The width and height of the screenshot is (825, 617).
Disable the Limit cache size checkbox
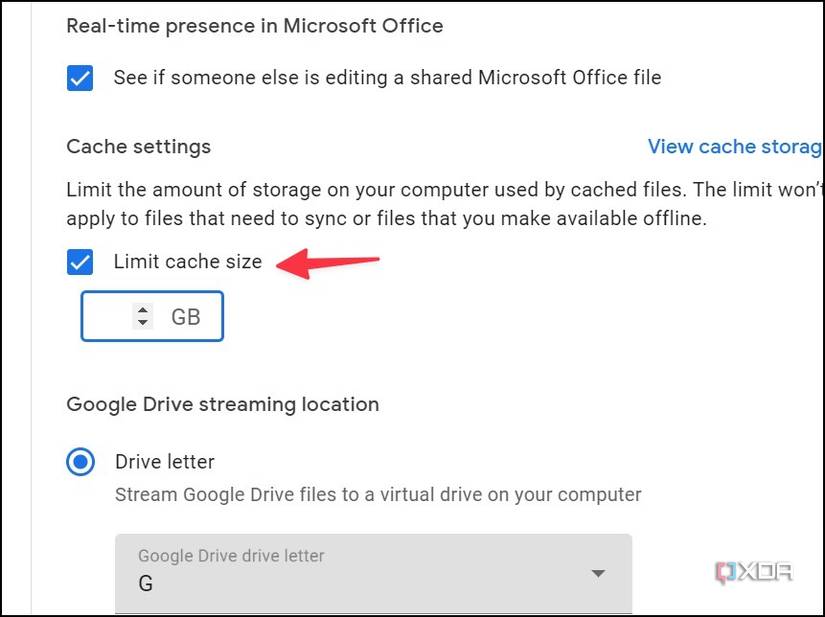click(x=80, y=263)
